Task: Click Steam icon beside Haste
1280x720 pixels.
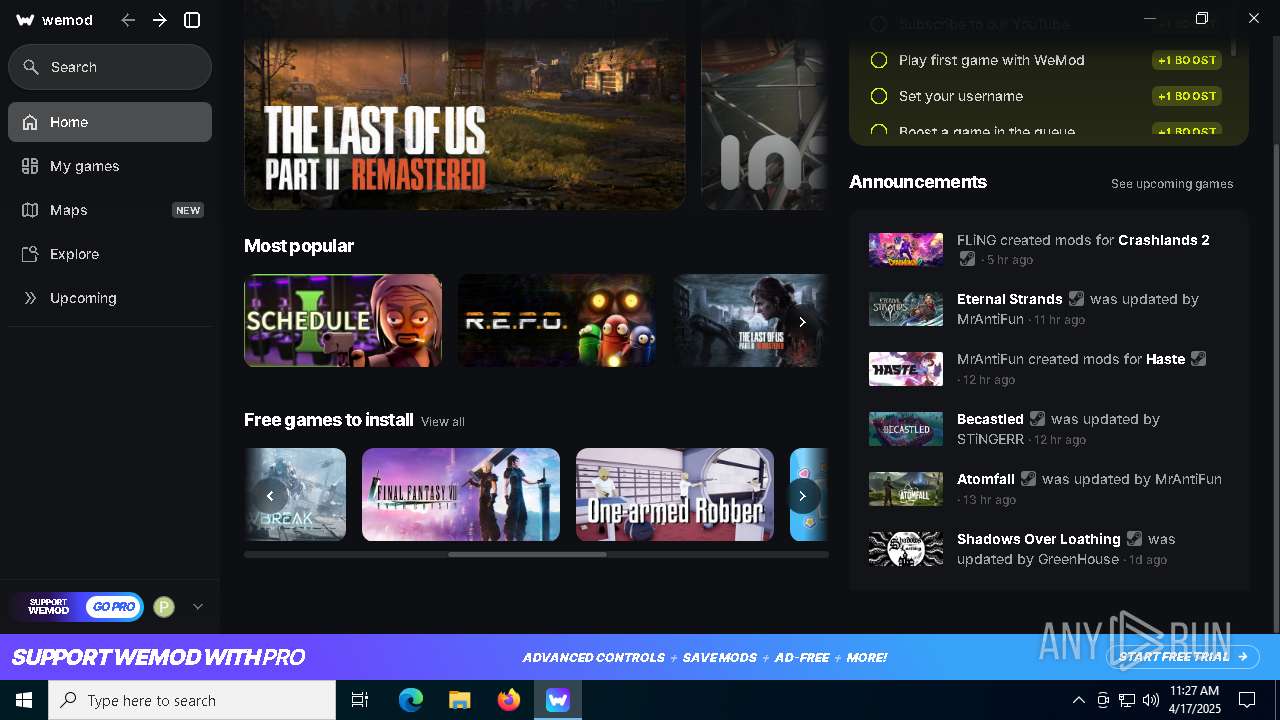Action: (1198, 359)
